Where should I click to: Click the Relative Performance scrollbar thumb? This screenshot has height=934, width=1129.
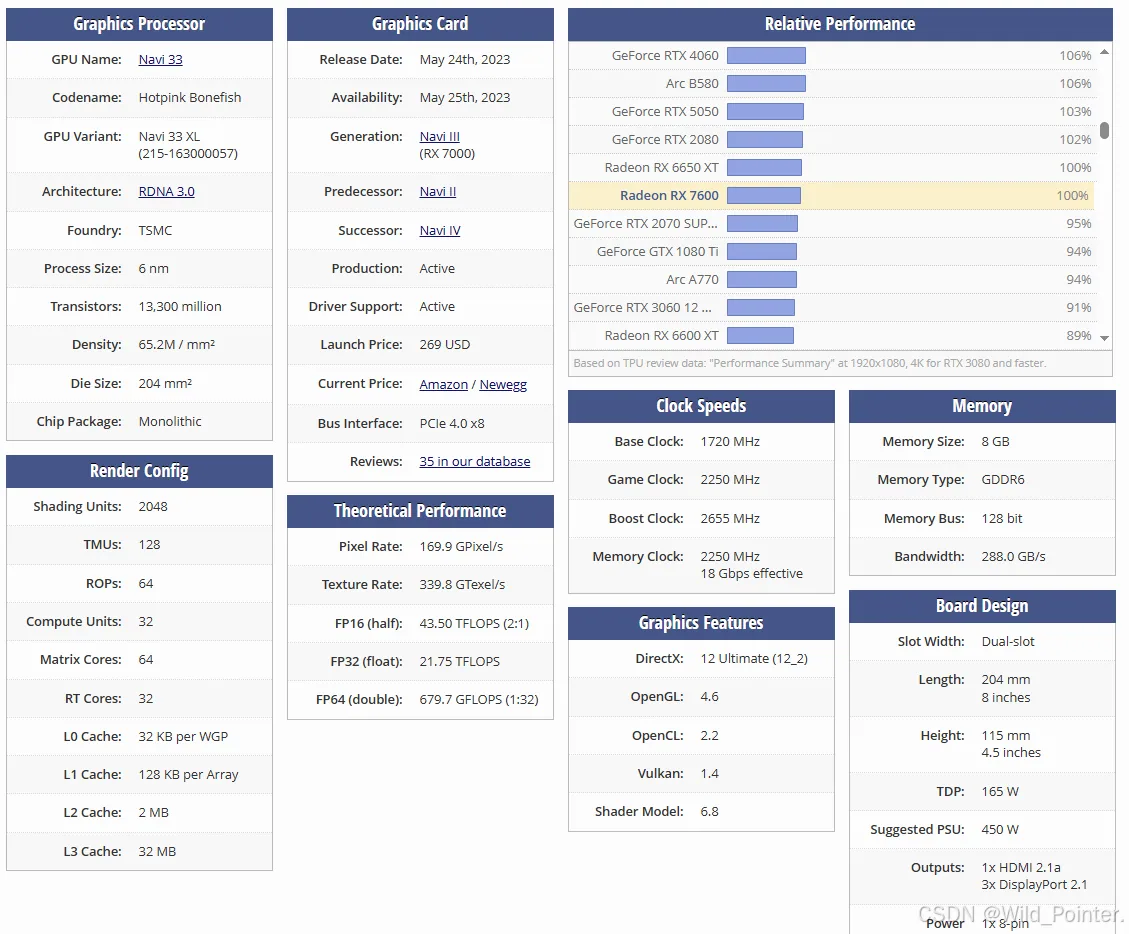click(x=1105, y=130)
